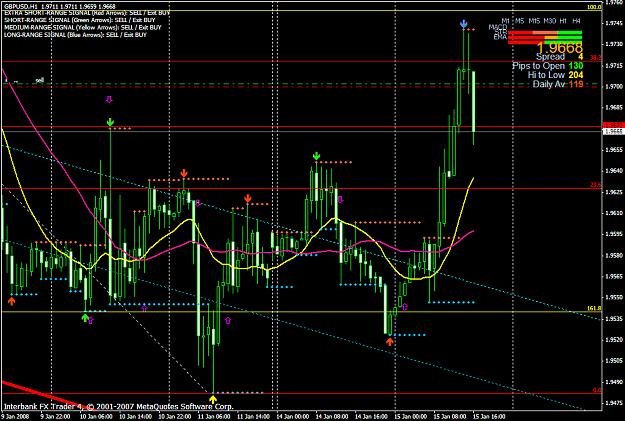Viewport: 625px width, 421px height.
Task: Click magenta down arrow above 10 Jan green arrow
Action: coord(109,100)
